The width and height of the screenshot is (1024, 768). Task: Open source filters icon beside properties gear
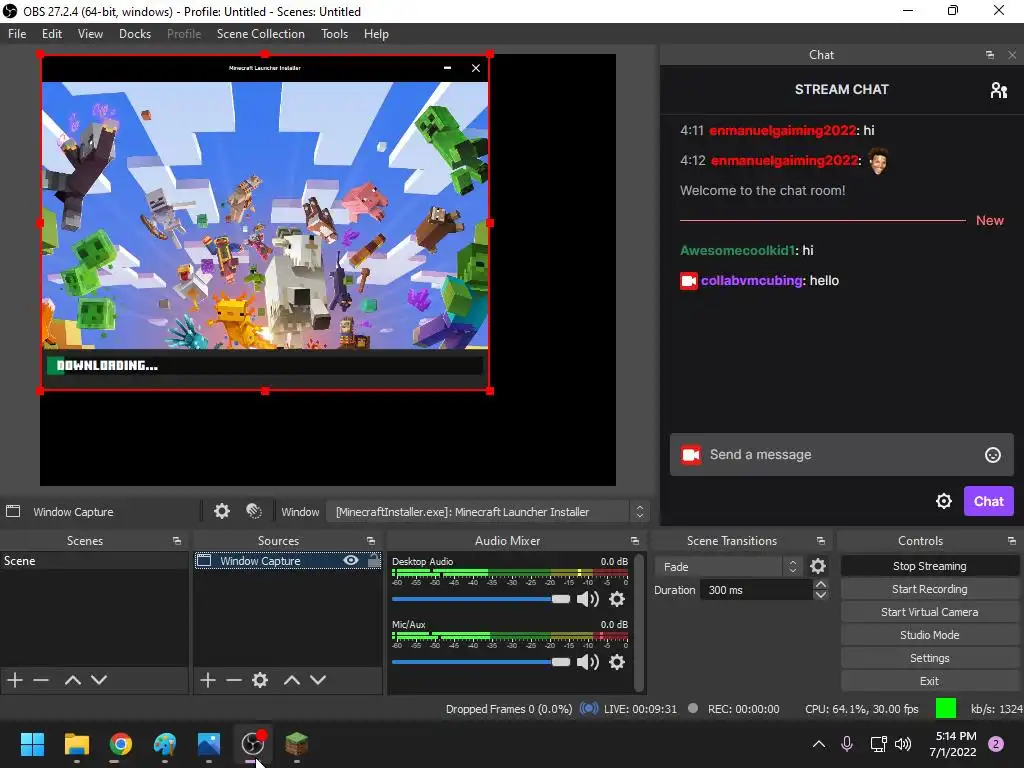point(254,511)
